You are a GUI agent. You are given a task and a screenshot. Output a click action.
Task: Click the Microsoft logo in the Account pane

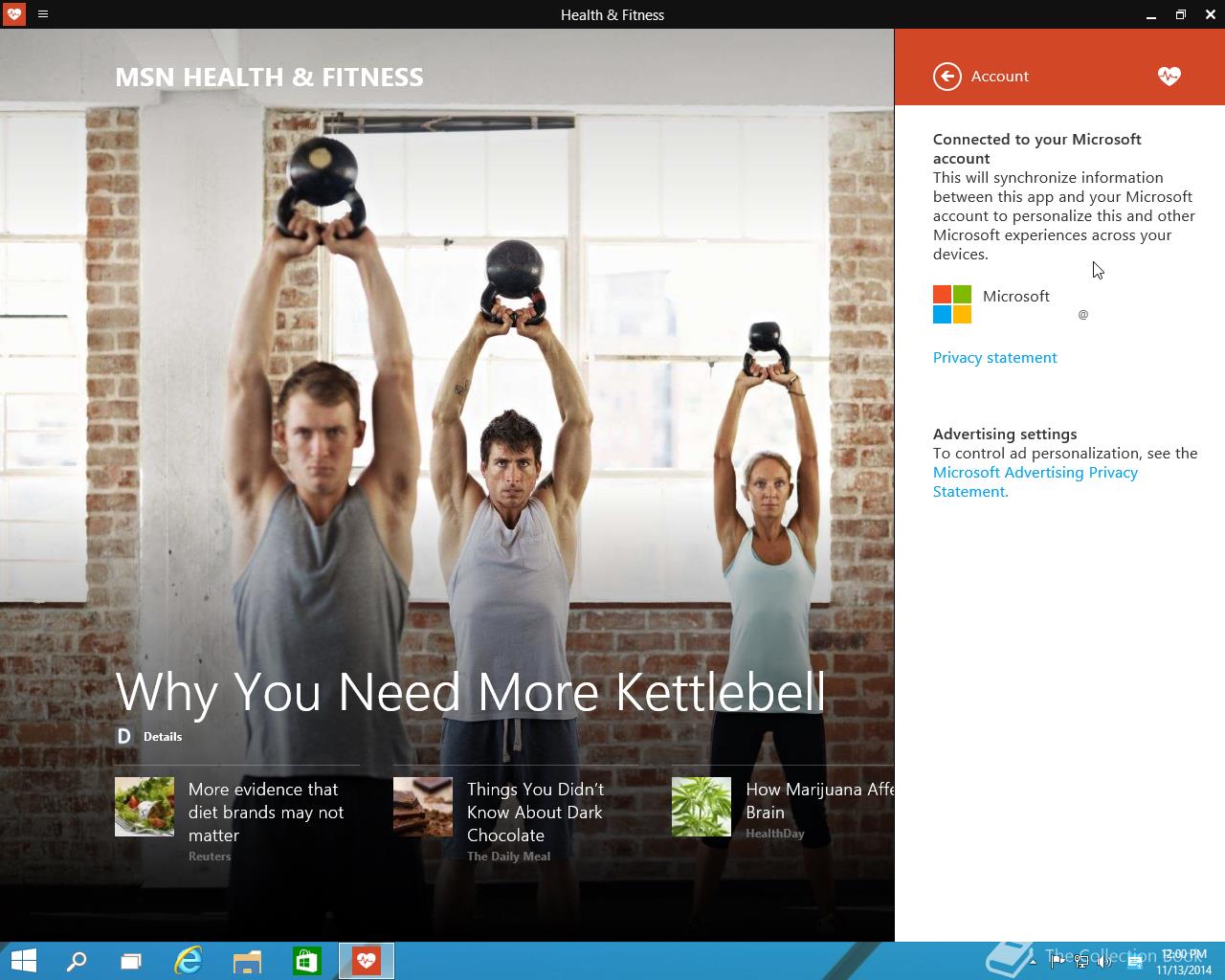[952, 304]
